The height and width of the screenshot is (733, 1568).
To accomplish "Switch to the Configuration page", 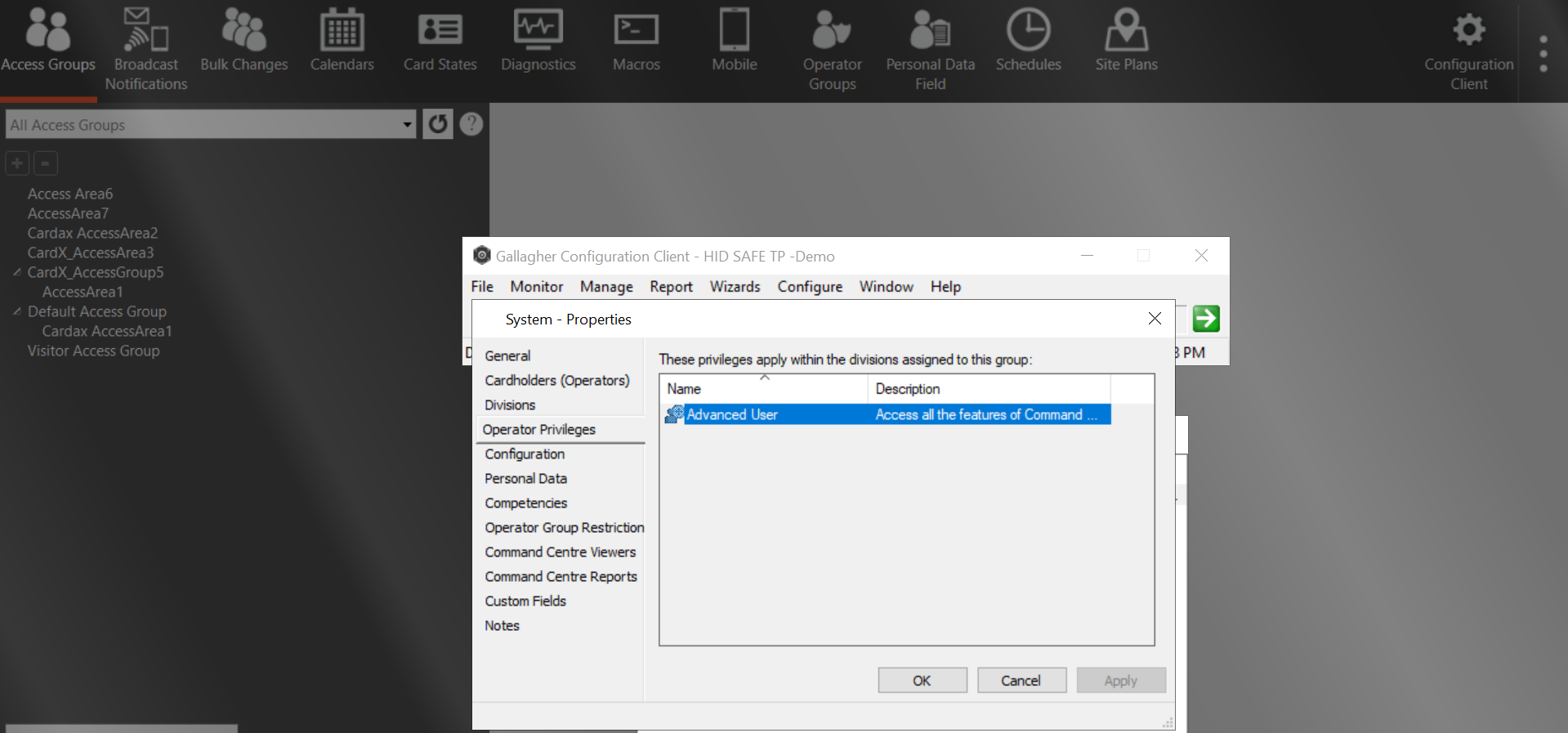I will pos(525,454).
